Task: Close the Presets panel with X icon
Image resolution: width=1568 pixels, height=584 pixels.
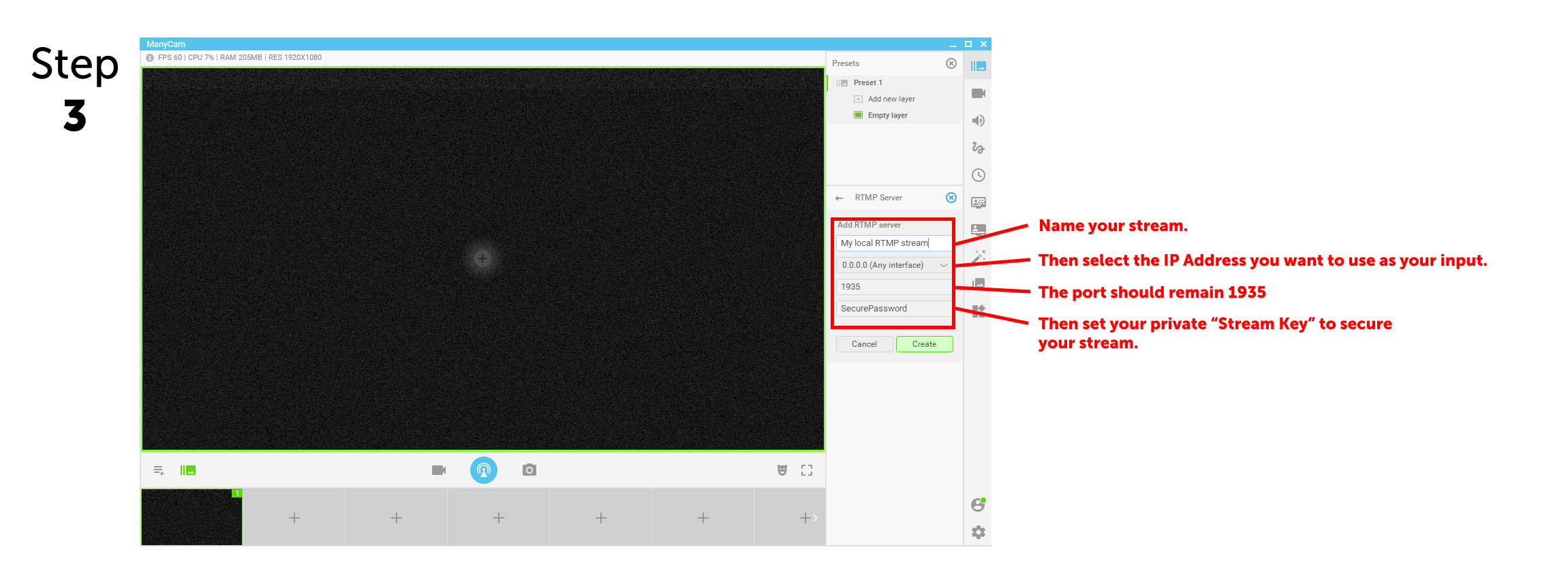Action: pyautogui.click(x=951, y=63)
